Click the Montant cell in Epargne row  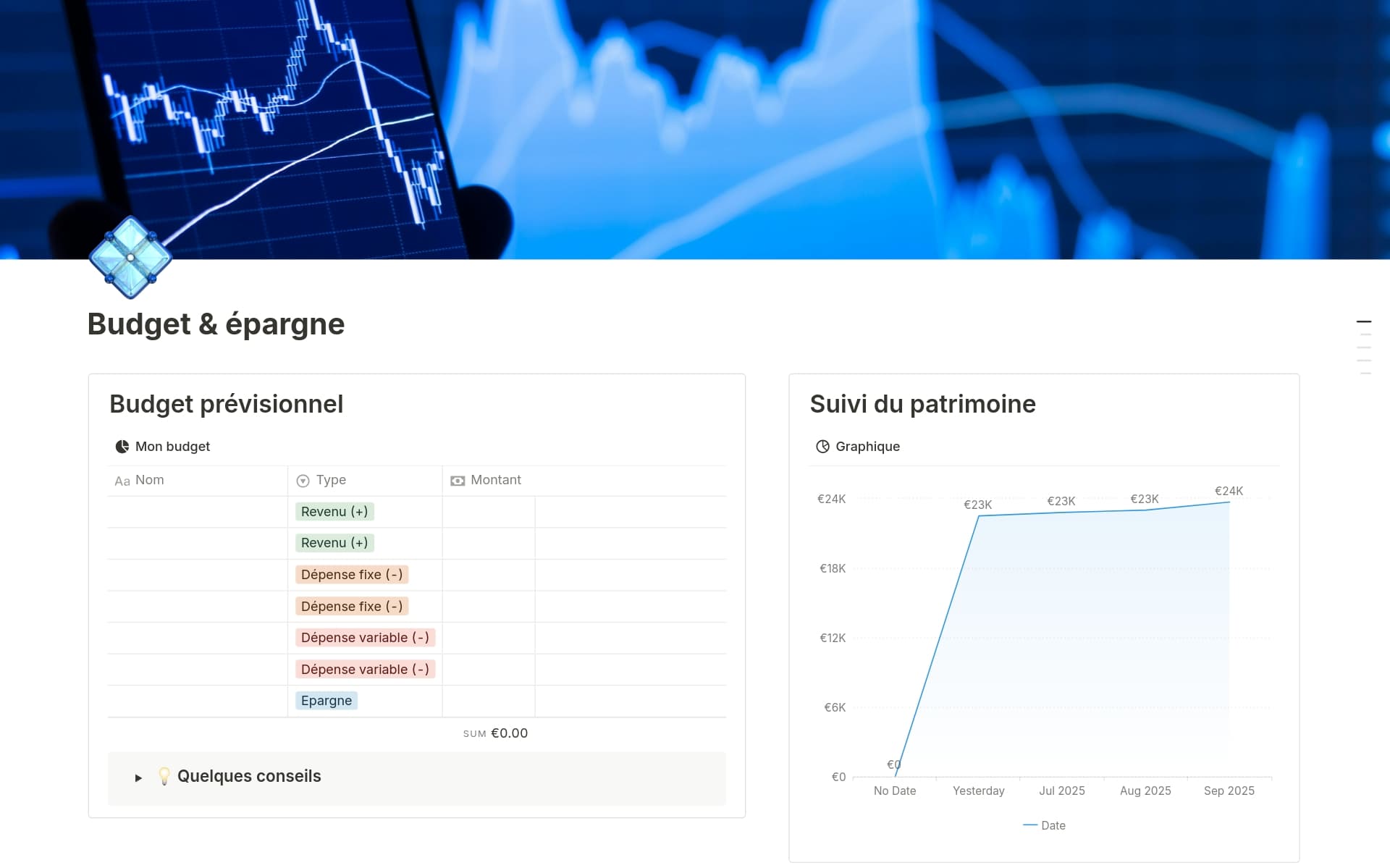[x=489, y=701]
